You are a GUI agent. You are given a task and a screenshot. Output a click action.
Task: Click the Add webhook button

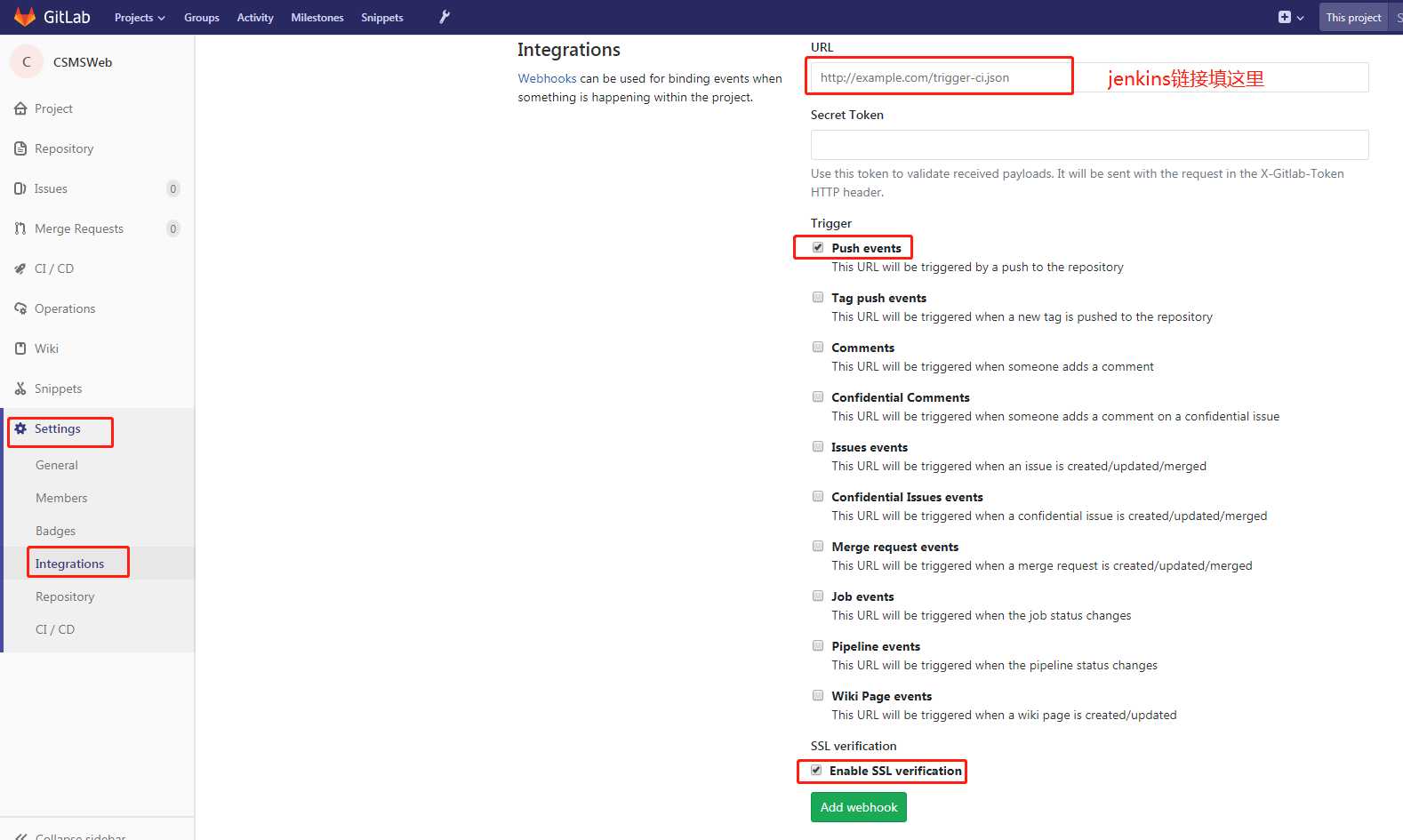click(x=859, y=807)
